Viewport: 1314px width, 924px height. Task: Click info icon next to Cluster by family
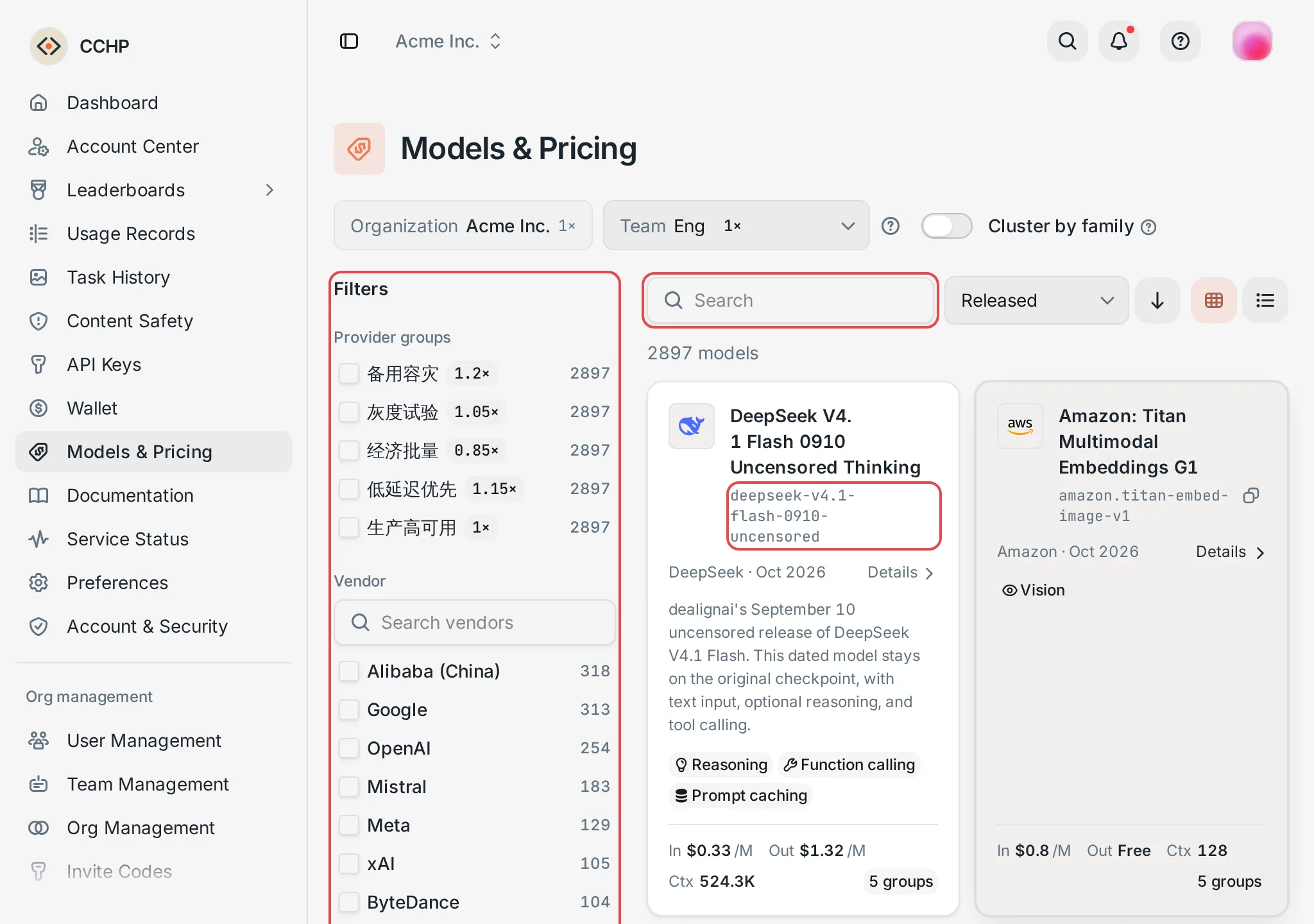click(x=1149, y=227)
